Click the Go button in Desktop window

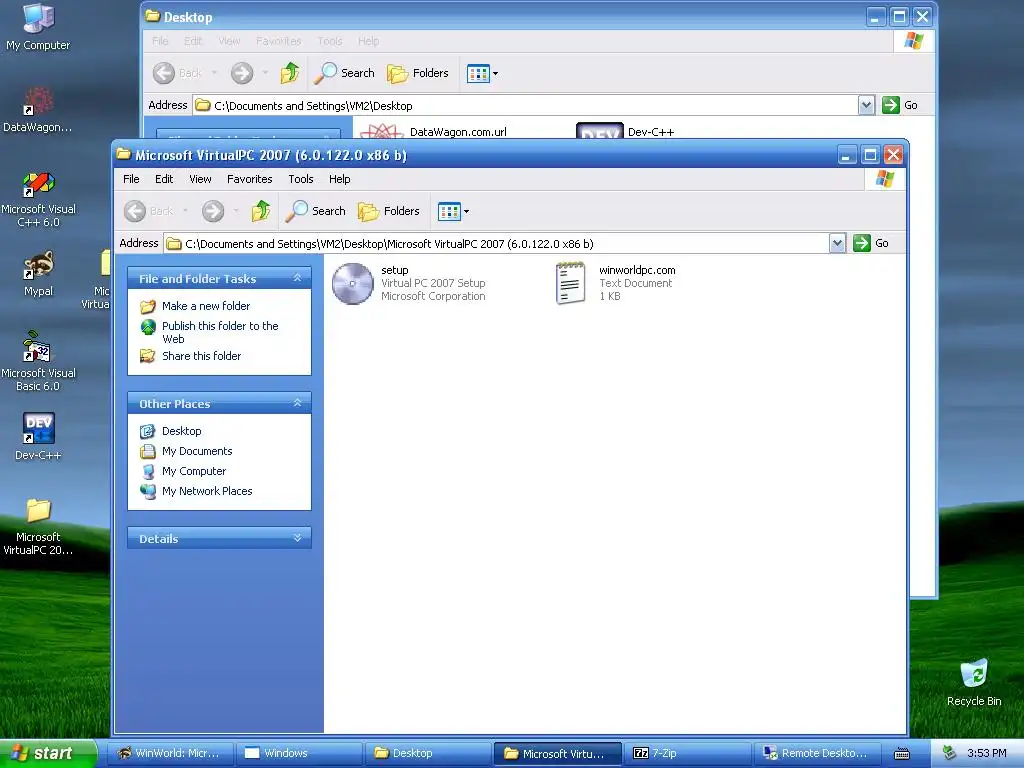point(900,105)
